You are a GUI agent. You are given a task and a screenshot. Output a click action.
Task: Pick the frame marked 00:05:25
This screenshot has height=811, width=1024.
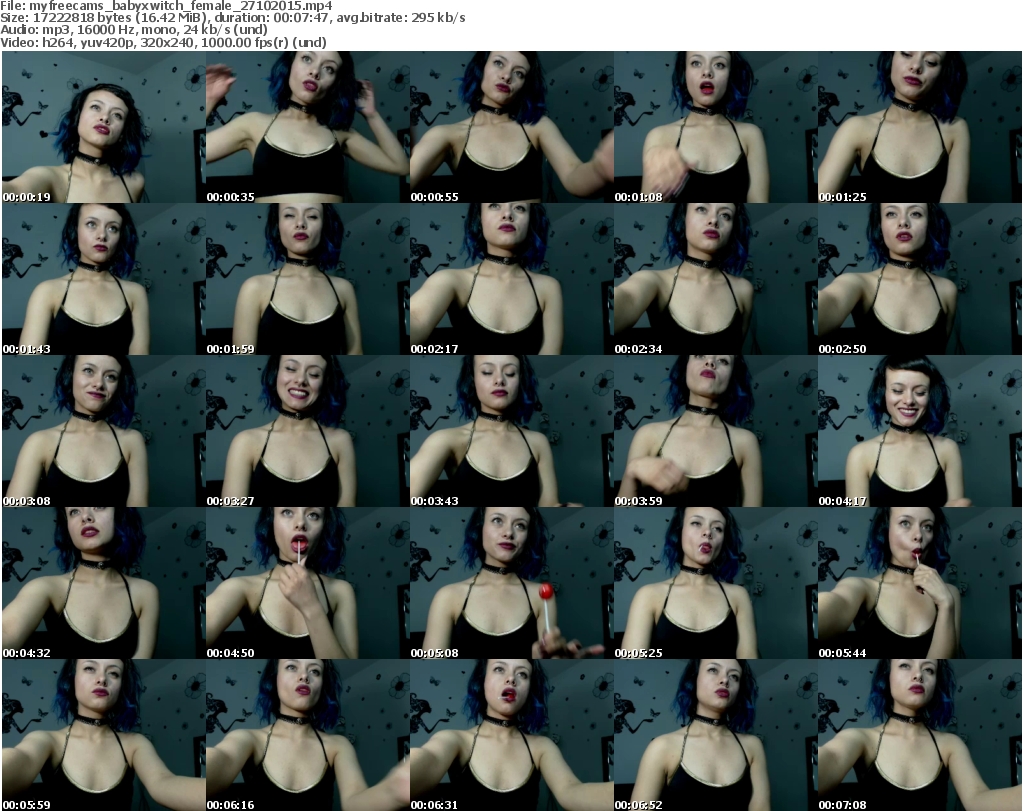point(716,583)
